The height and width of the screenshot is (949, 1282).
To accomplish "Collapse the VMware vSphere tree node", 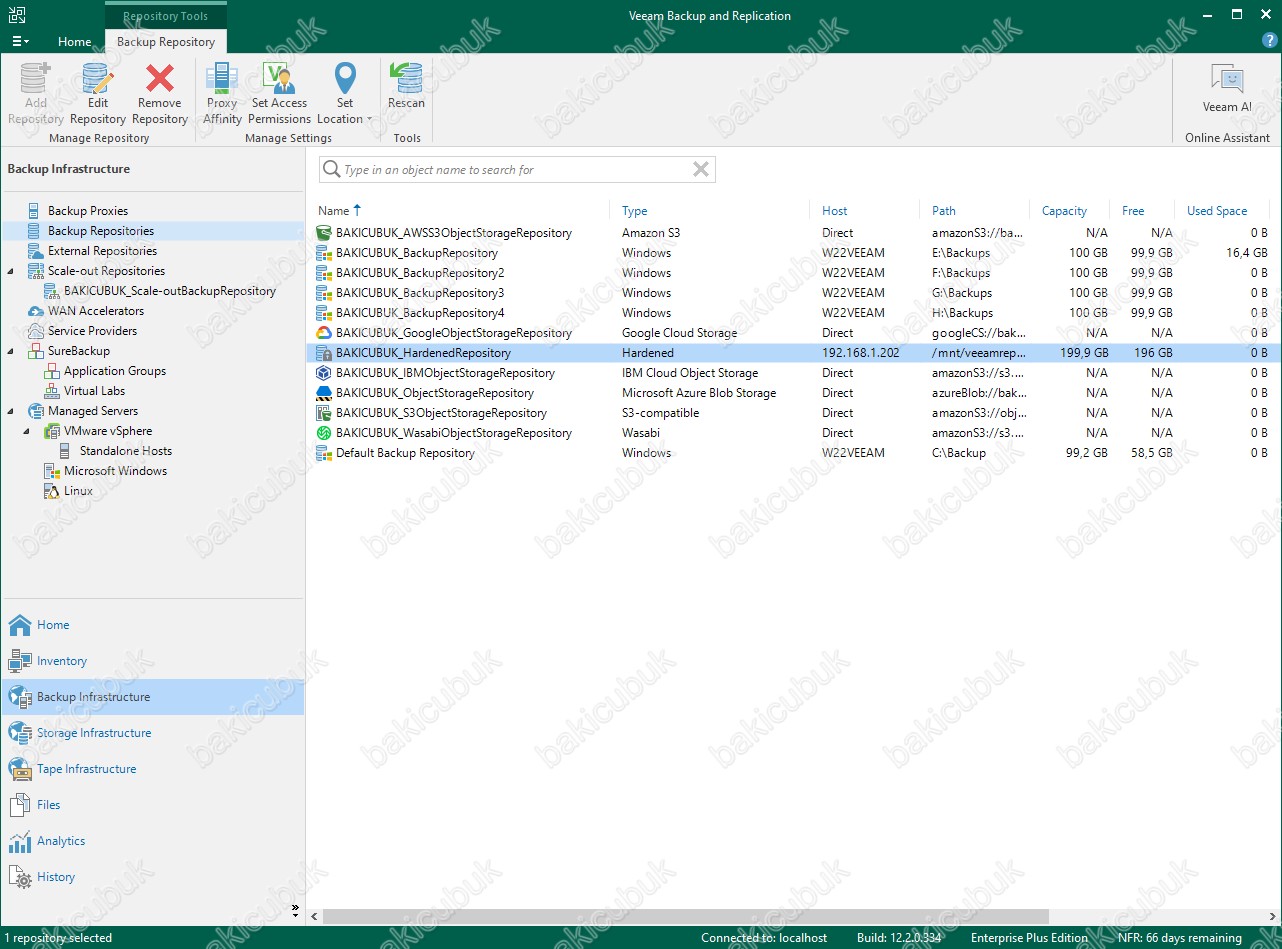I will pos(27,431).
